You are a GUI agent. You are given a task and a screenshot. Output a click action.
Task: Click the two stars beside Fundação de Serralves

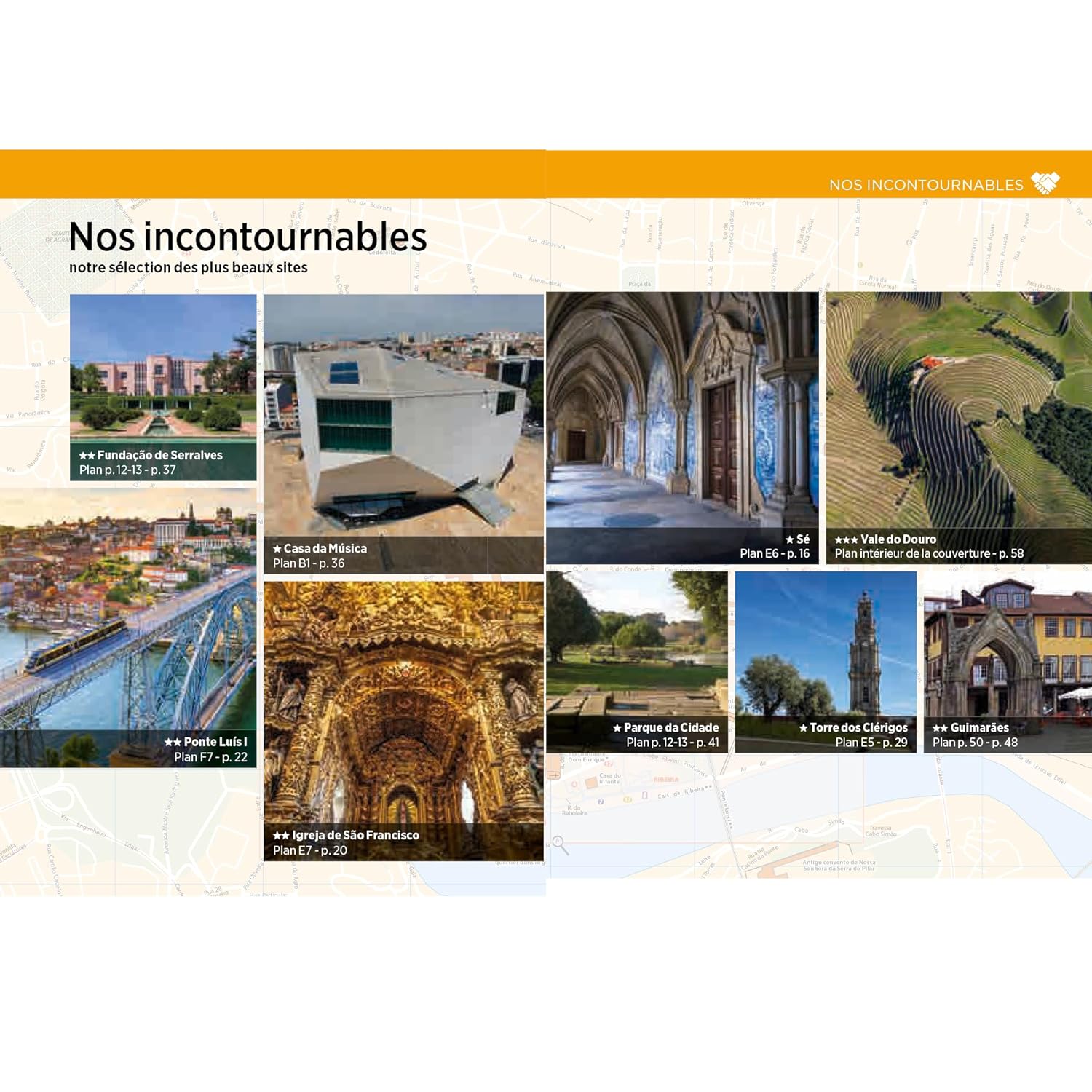coord(87,456)
